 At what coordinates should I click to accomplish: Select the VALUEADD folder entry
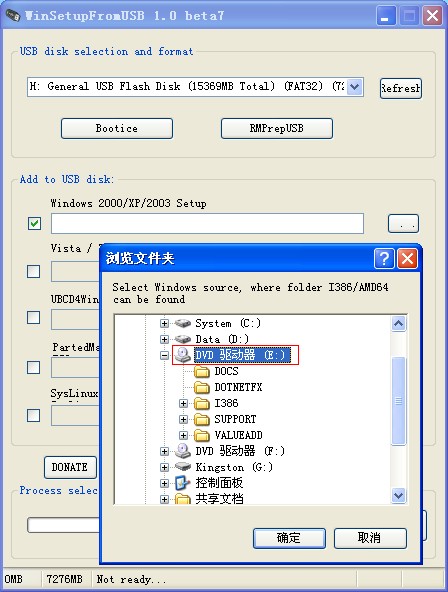[x=238, y=435]
